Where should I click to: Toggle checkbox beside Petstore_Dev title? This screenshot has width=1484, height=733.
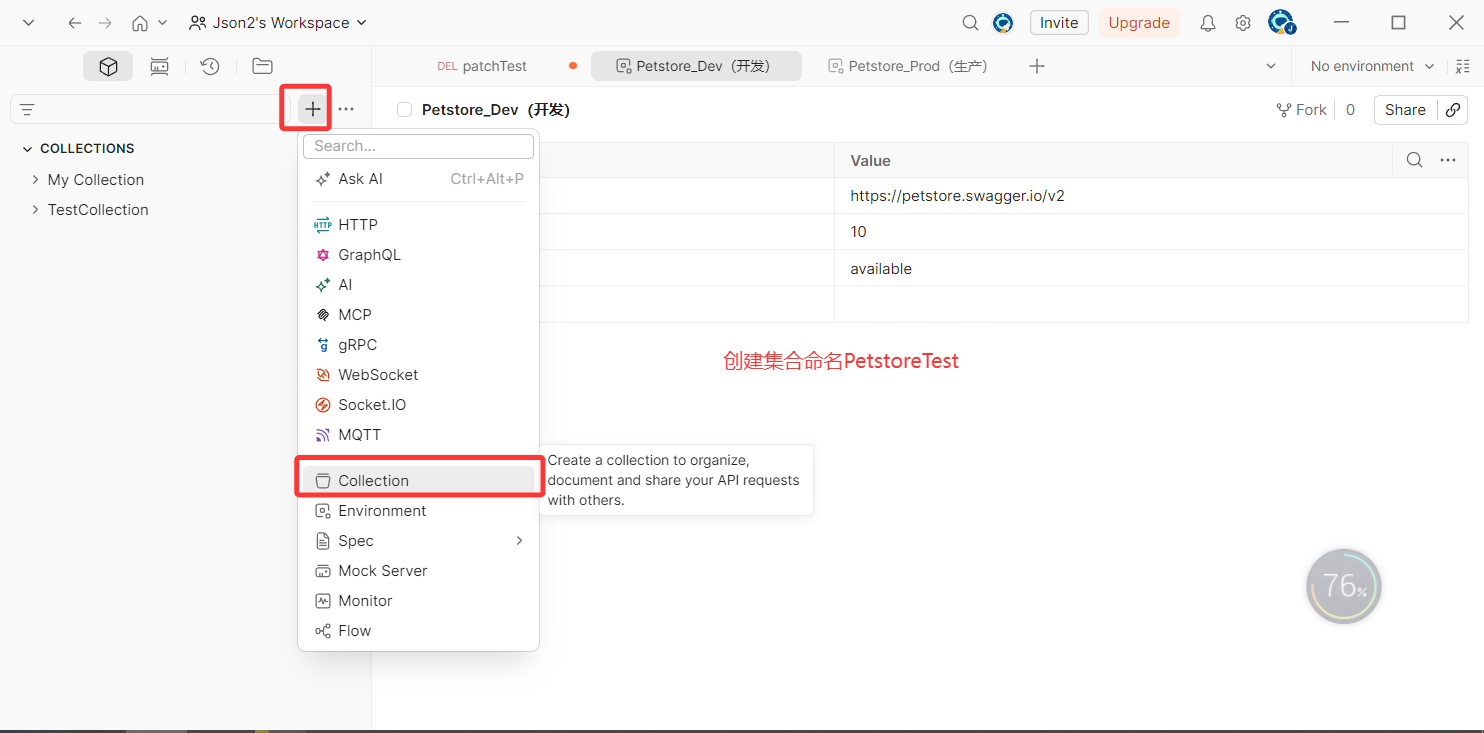(404, 110)
